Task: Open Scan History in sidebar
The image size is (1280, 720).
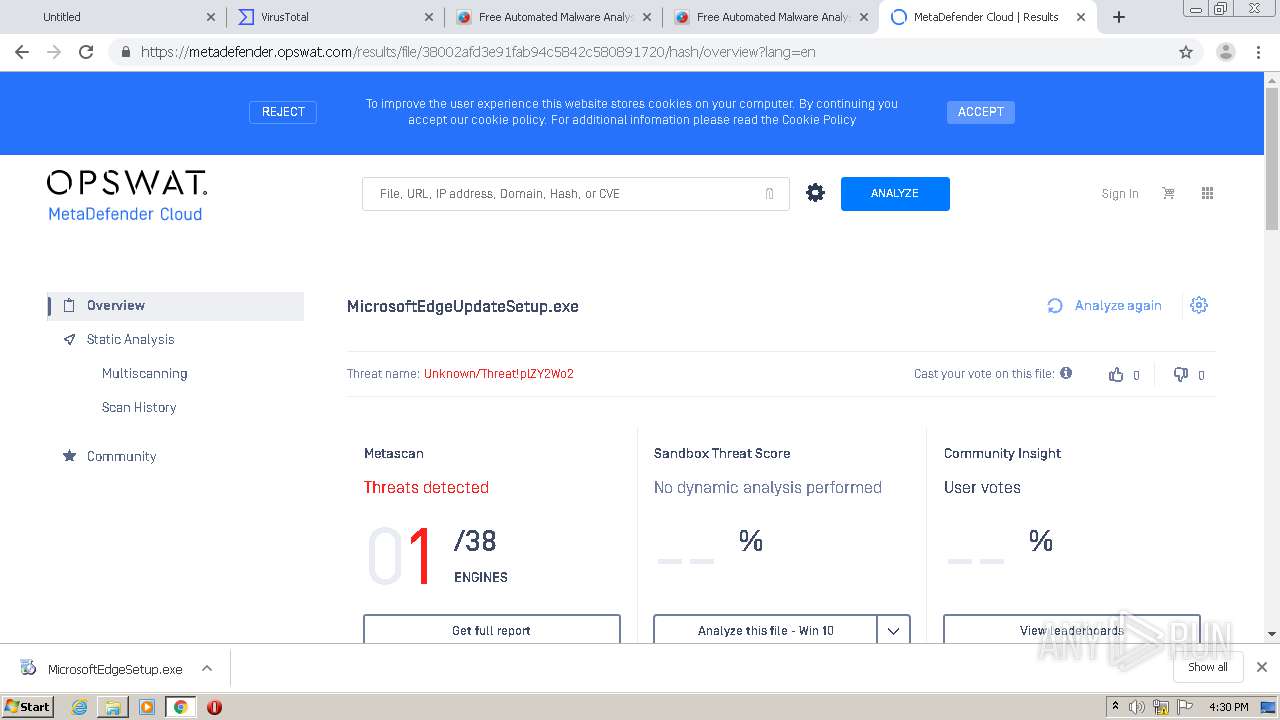Action: click(139, 408)
